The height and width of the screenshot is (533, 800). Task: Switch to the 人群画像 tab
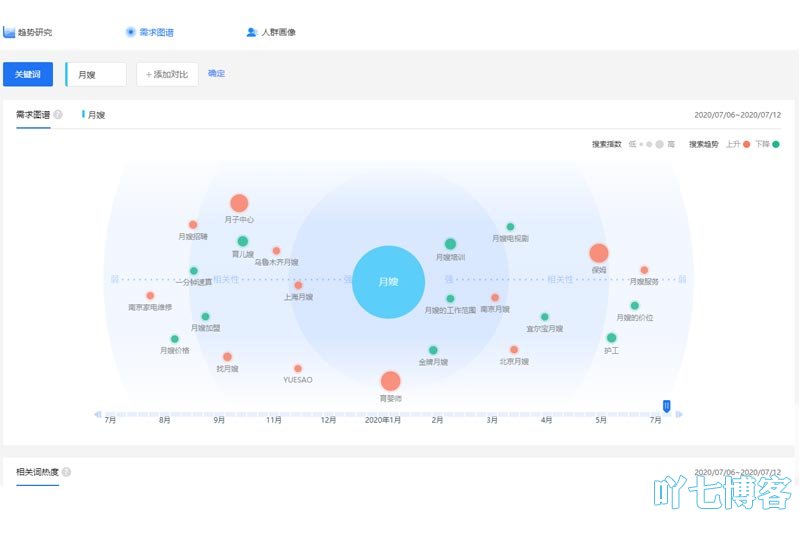point(271,32)
